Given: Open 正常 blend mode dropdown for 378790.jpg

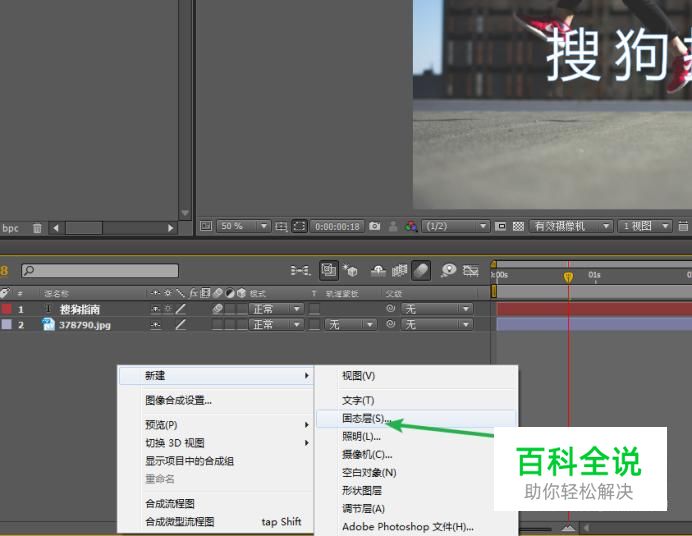Looking at the screenshot, I should [276, 325].
